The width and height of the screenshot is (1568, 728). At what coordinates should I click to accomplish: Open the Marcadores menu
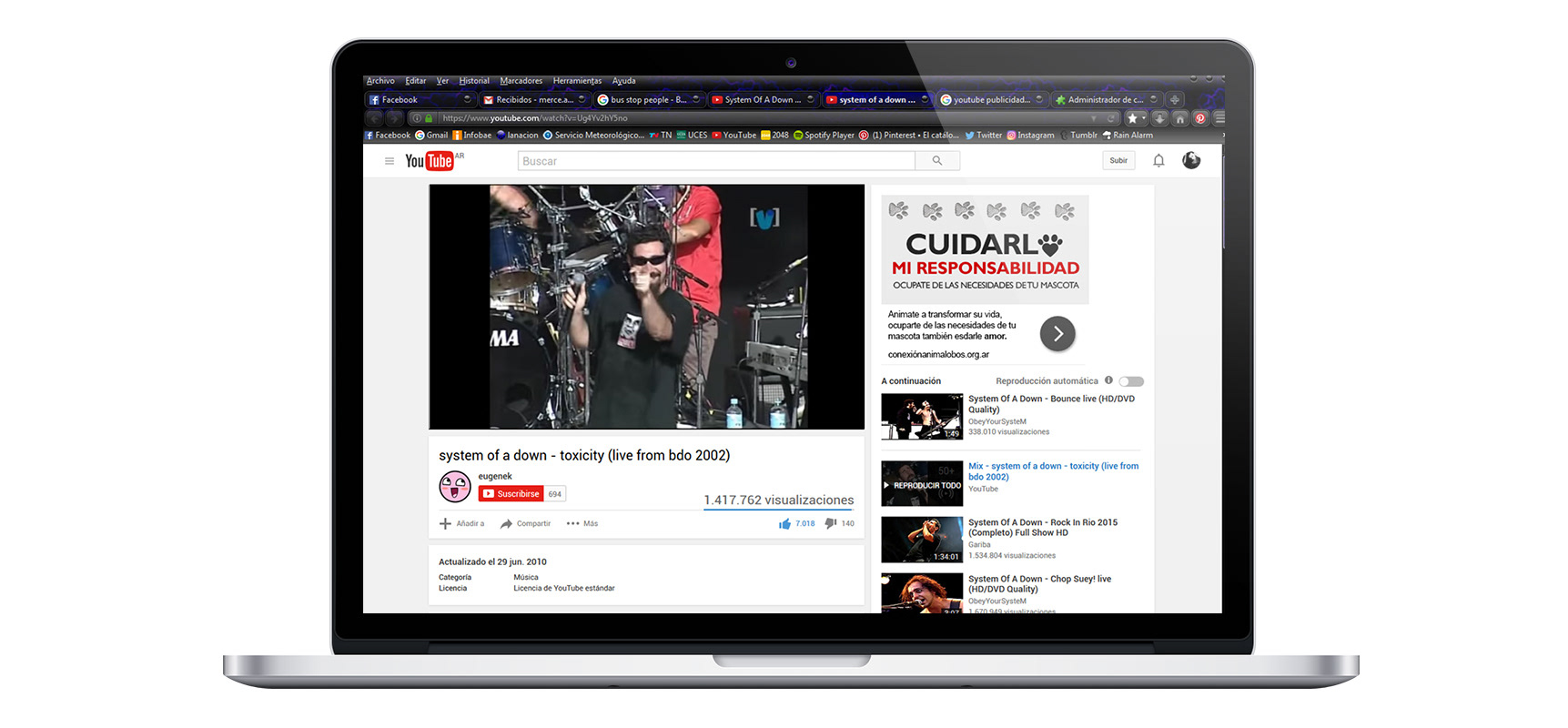tap(521, 81)
